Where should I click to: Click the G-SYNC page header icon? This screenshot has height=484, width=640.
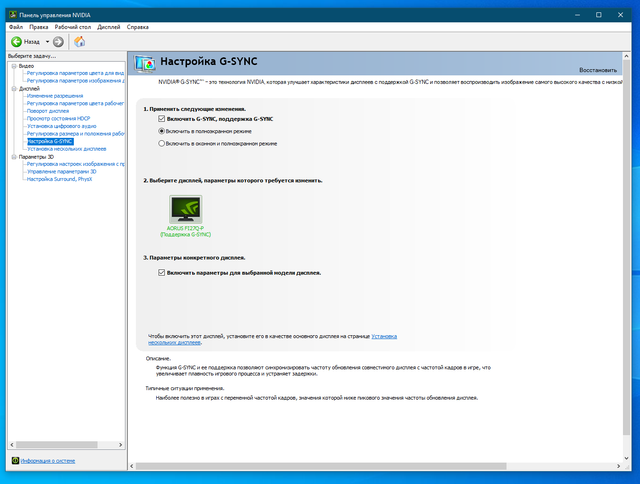144,63
